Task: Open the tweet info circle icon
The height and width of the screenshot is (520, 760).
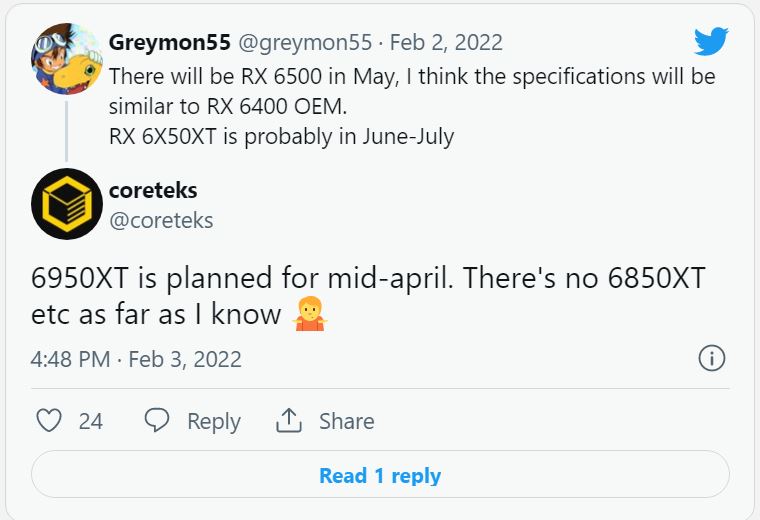Action: (712, 359)
